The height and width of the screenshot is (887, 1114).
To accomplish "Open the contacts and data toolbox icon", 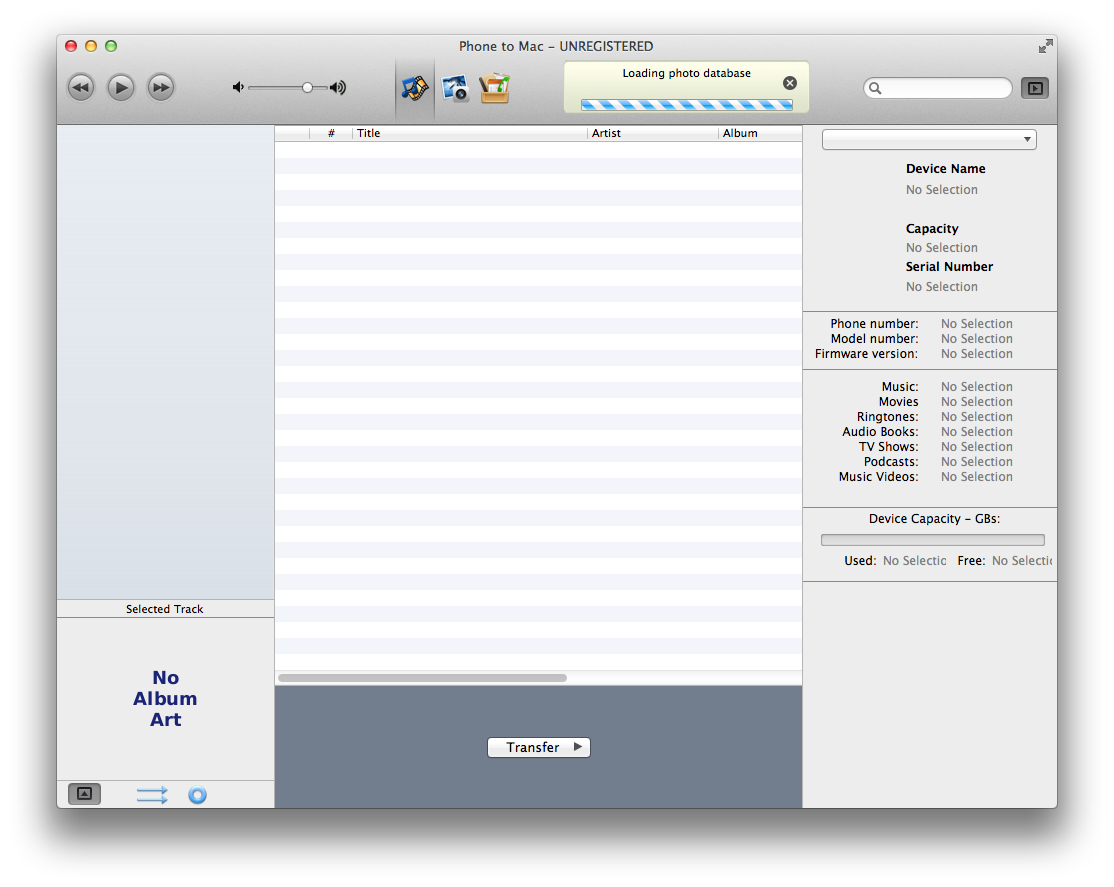I will click(494, 88).
